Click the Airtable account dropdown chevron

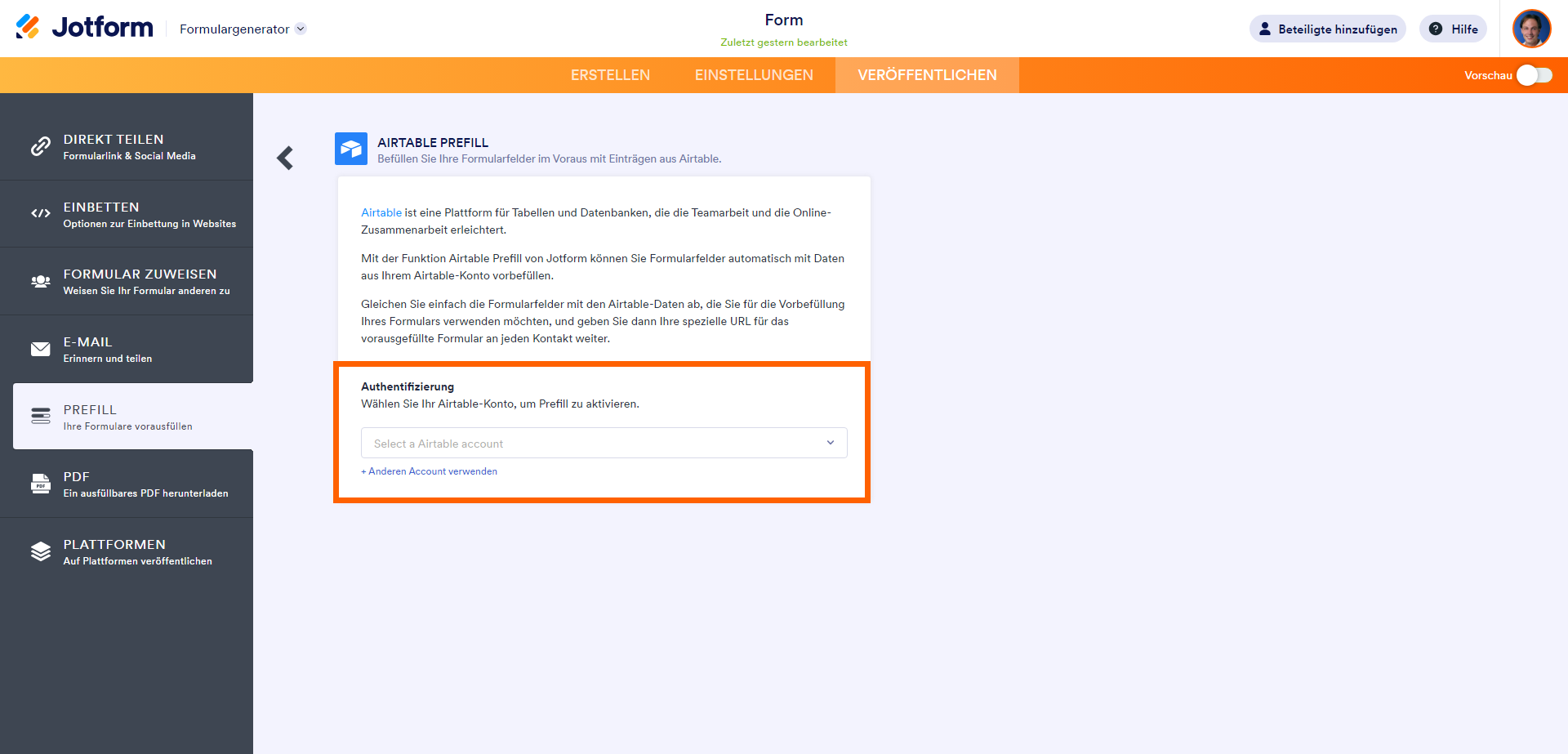831,443
